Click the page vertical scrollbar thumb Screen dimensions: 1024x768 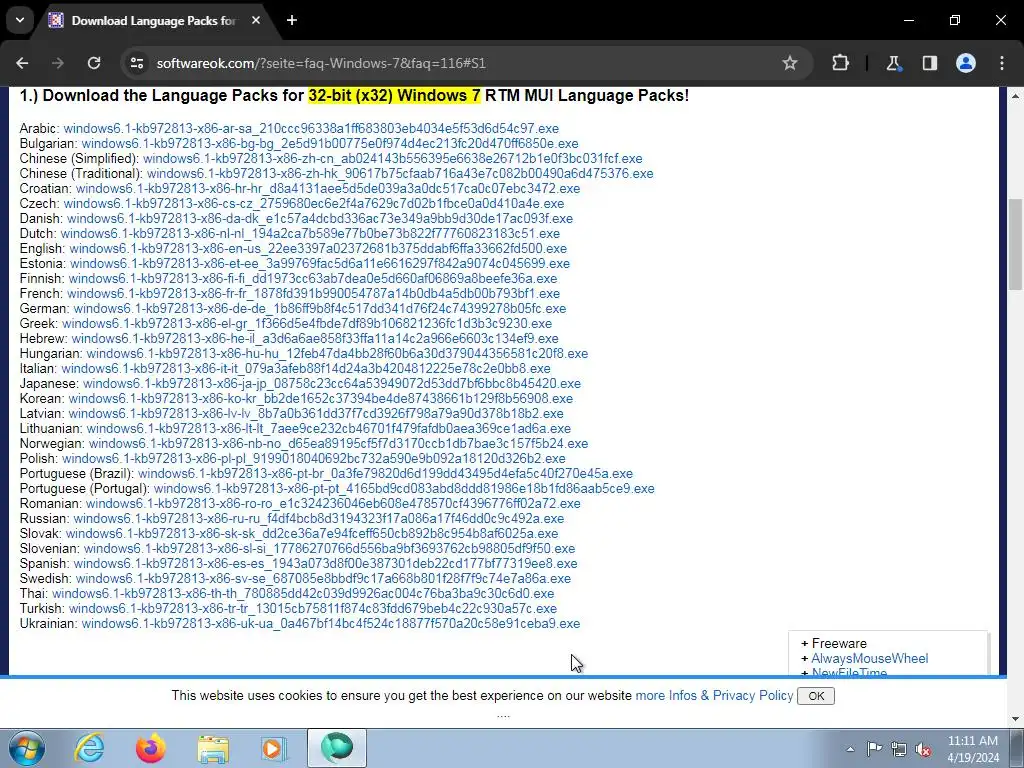pyautogui.click(x=1016, y=244)
